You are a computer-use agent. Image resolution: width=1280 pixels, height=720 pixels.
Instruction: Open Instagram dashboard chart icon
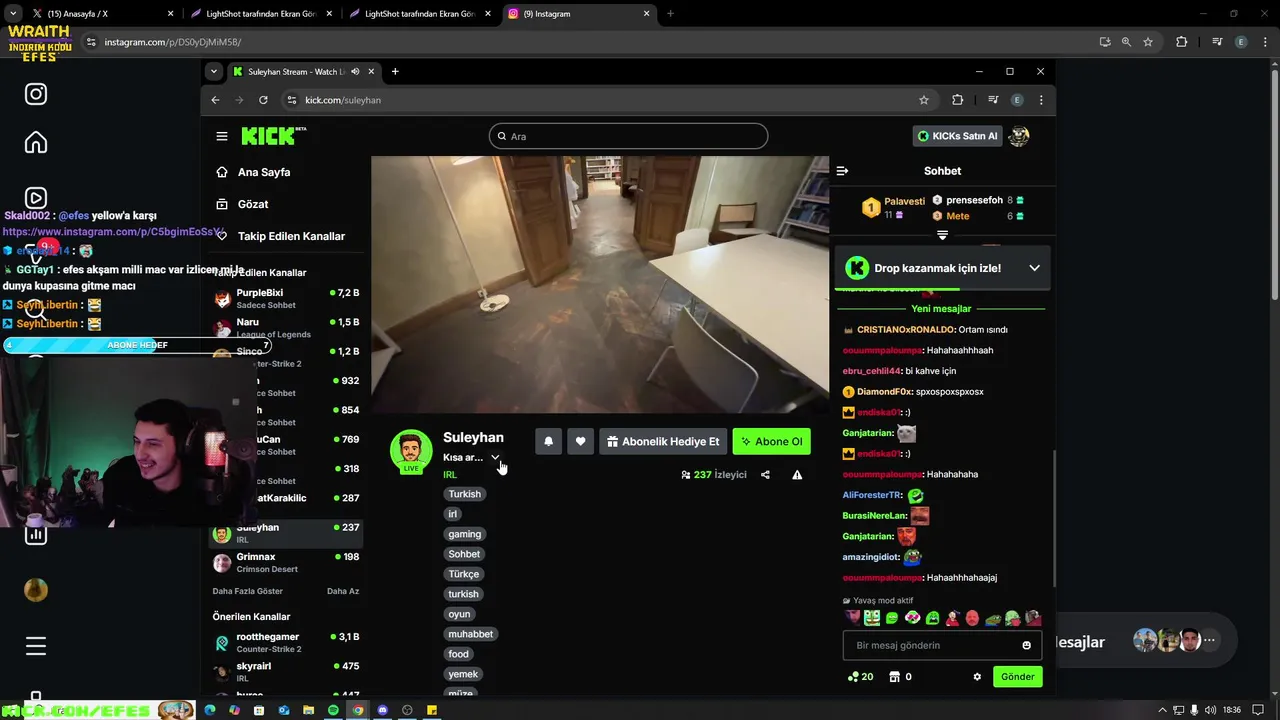(36, 534)
